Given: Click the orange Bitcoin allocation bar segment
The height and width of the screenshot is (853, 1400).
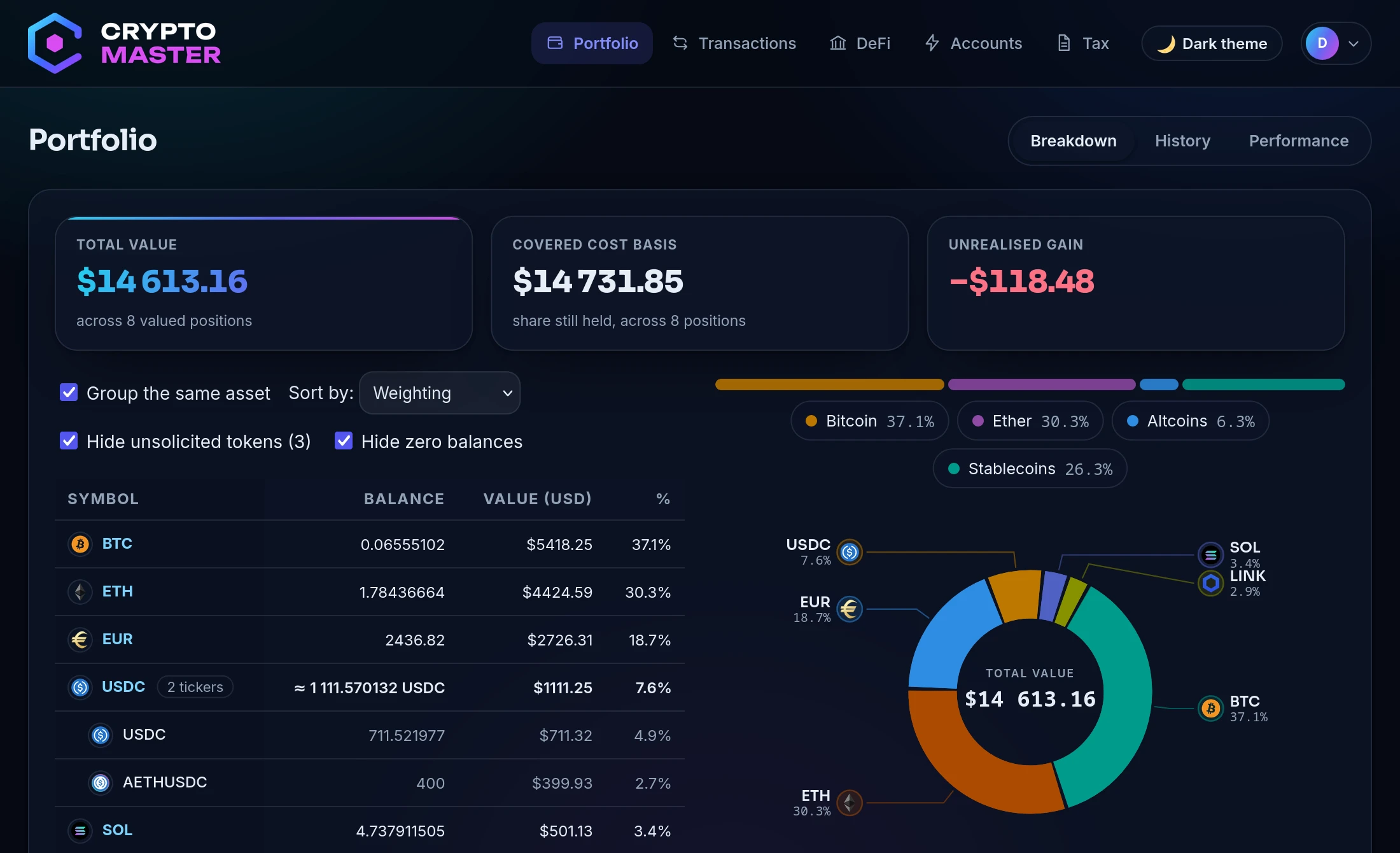Looking at the screenshot, I should (830, 384).
